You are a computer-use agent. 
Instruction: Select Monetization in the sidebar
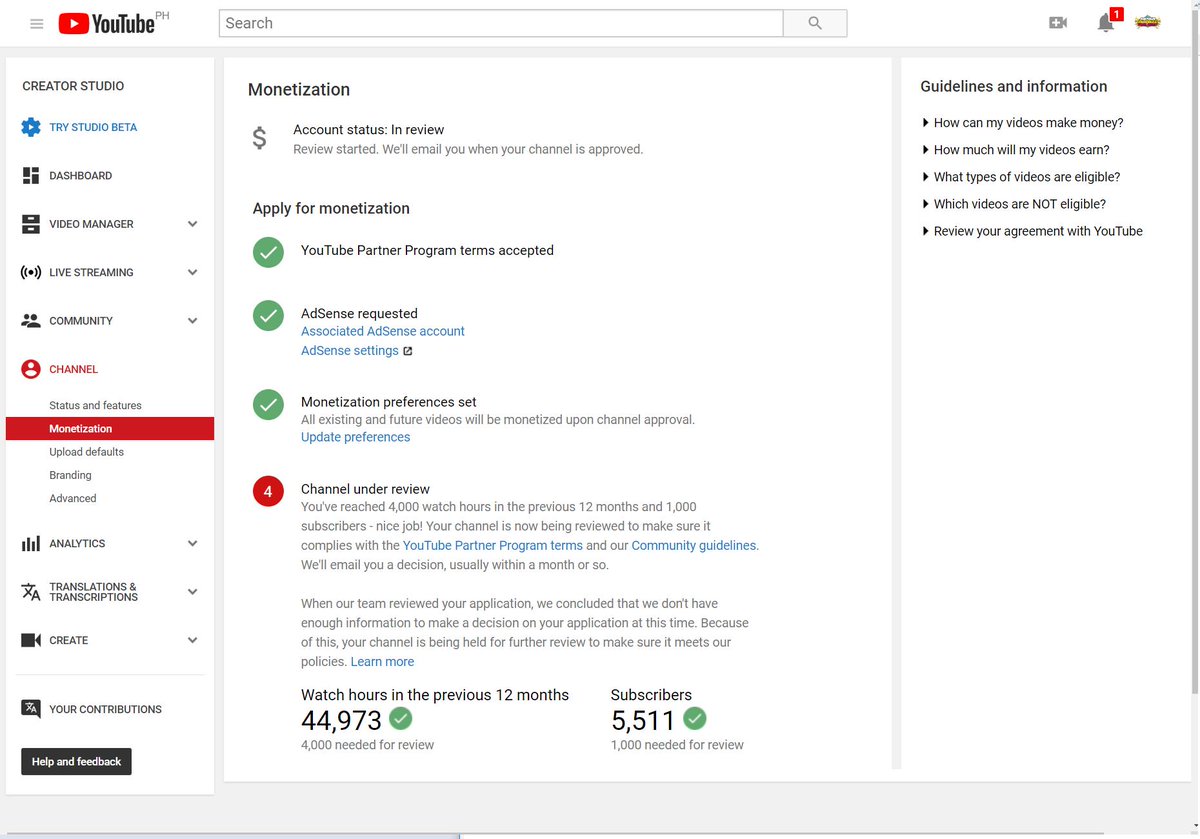click(x=110, y=428)
